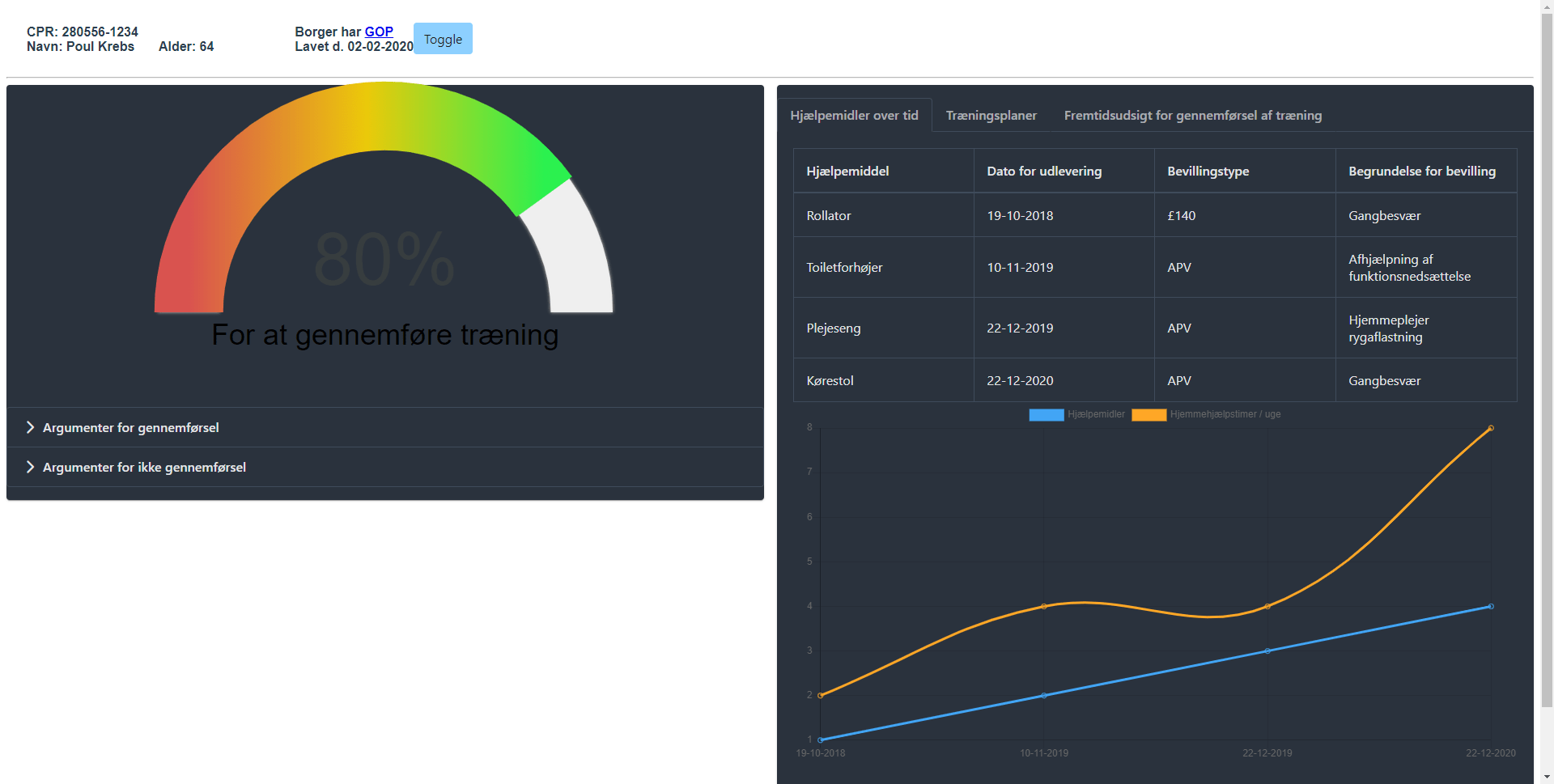
Task: Click x-axis label 22-12-2019 on chart
Action: 1267,753
